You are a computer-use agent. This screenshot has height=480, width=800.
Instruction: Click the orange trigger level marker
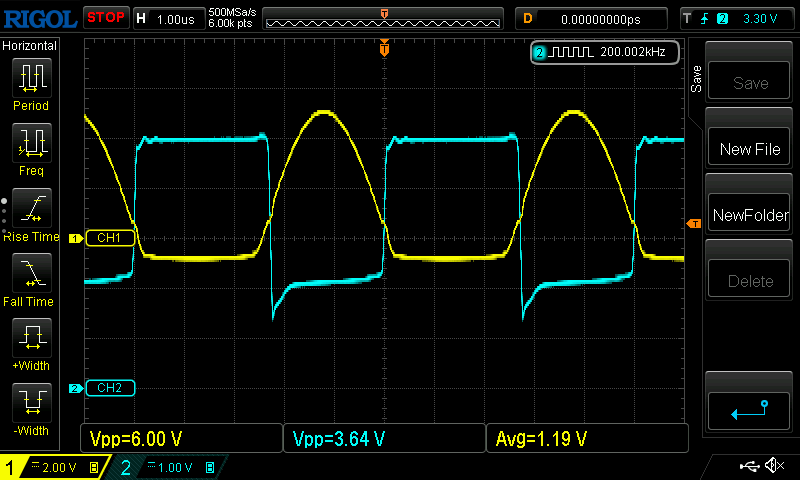(694, 223)
